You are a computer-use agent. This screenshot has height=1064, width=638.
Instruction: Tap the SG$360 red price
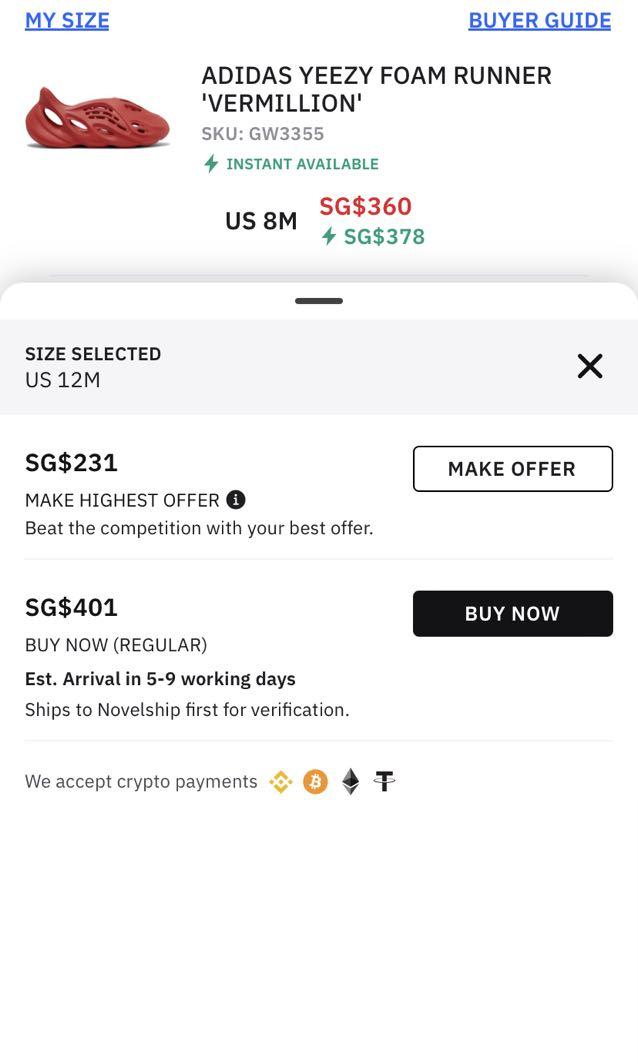(365, 206)
